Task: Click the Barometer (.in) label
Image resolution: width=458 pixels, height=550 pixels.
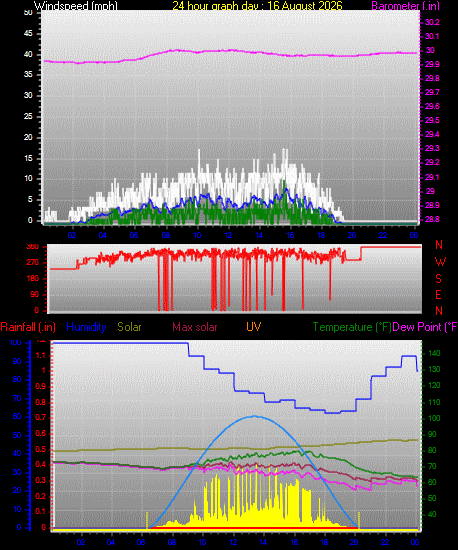Action: coord(405,6)
